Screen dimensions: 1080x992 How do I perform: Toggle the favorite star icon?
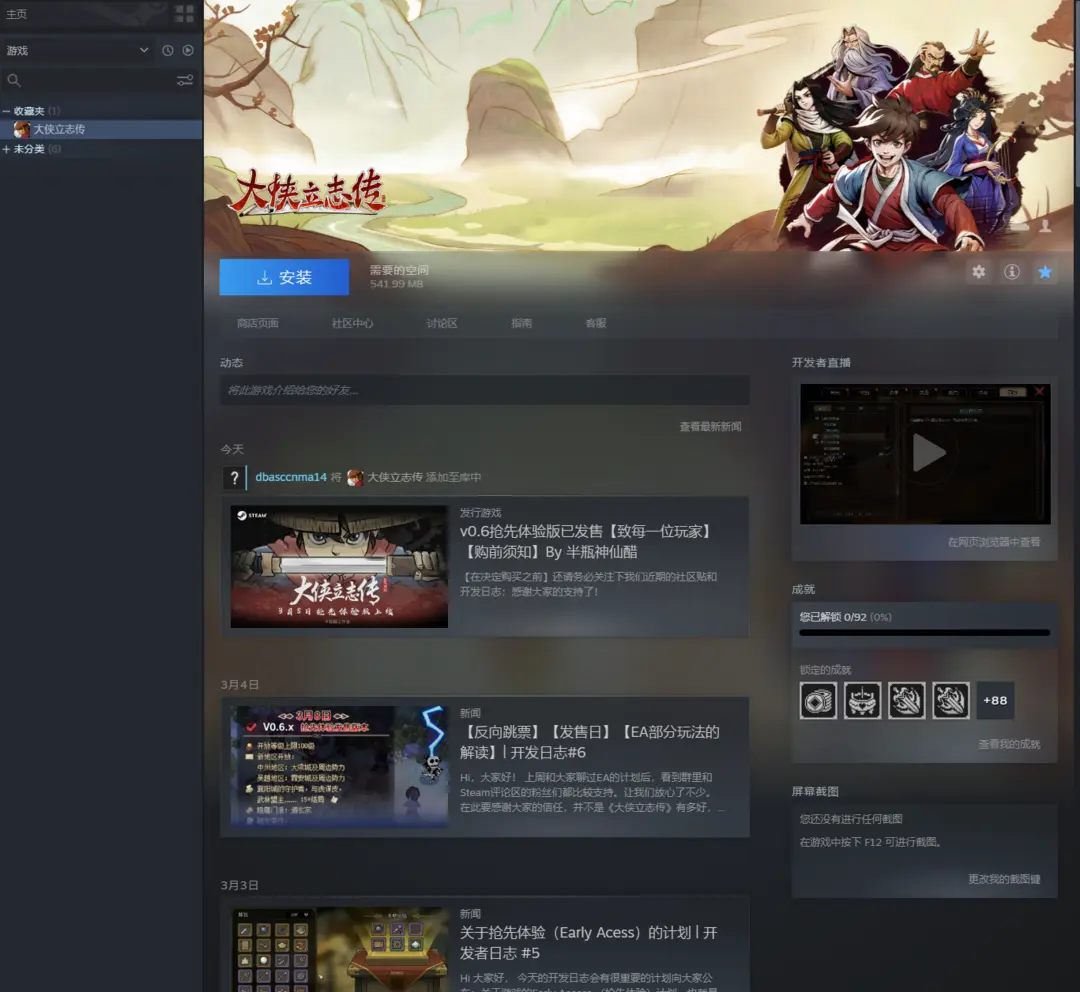tap(1045, 272)
